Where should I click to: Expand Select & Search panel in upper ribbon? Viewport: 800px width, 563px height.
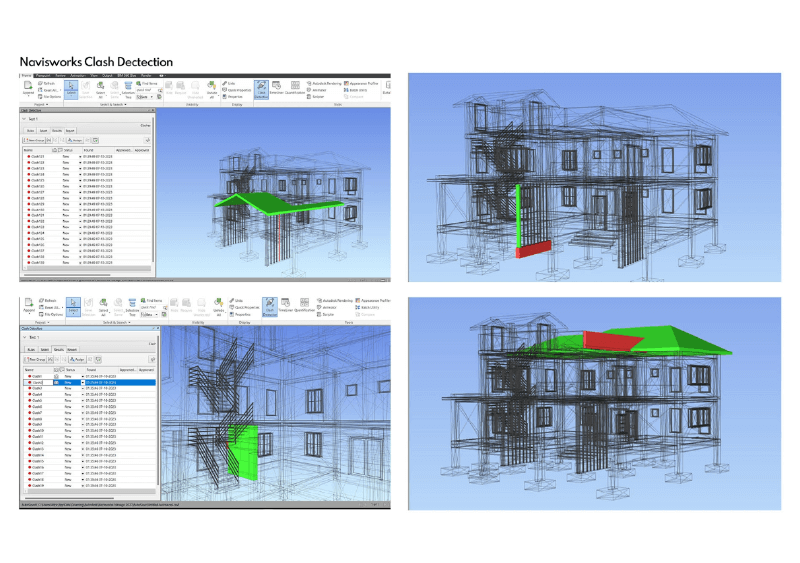pos(126,104)
